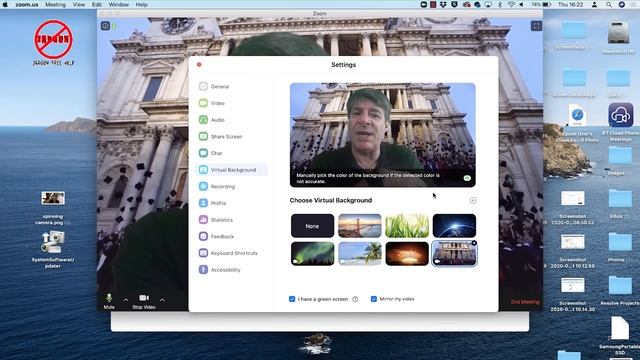Click the green screen help question icon
This screenshot has width=640, height=360.
point(355,299)
